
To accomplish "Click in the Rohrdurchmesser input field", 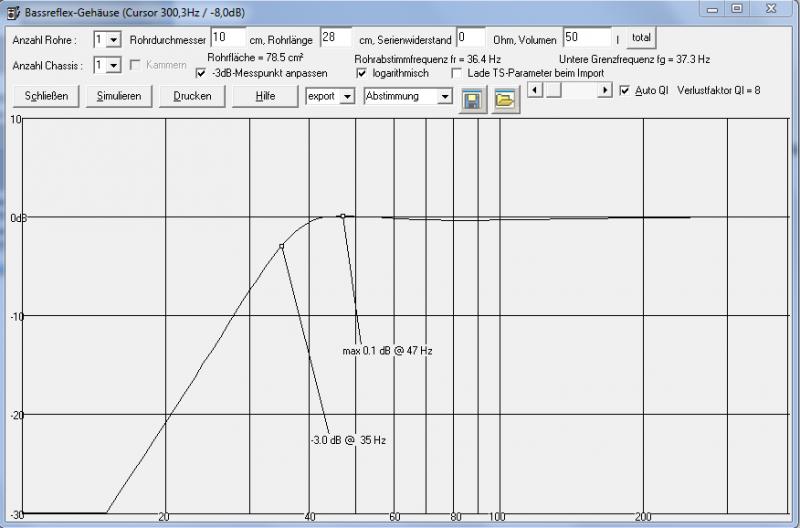I will click(228, 37).
